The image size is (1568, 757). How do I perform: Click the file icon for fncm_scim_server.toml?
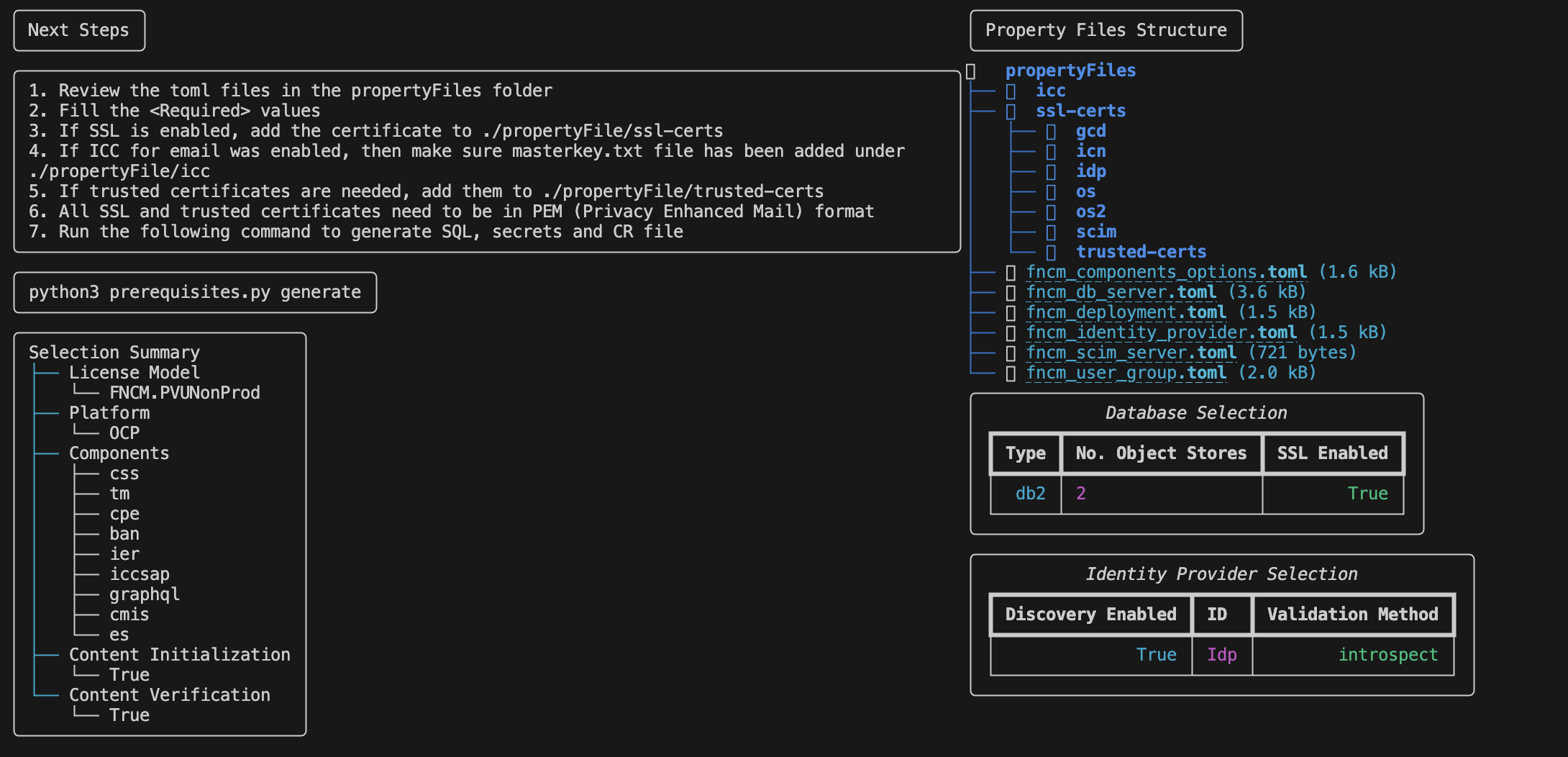(1011, 353)
